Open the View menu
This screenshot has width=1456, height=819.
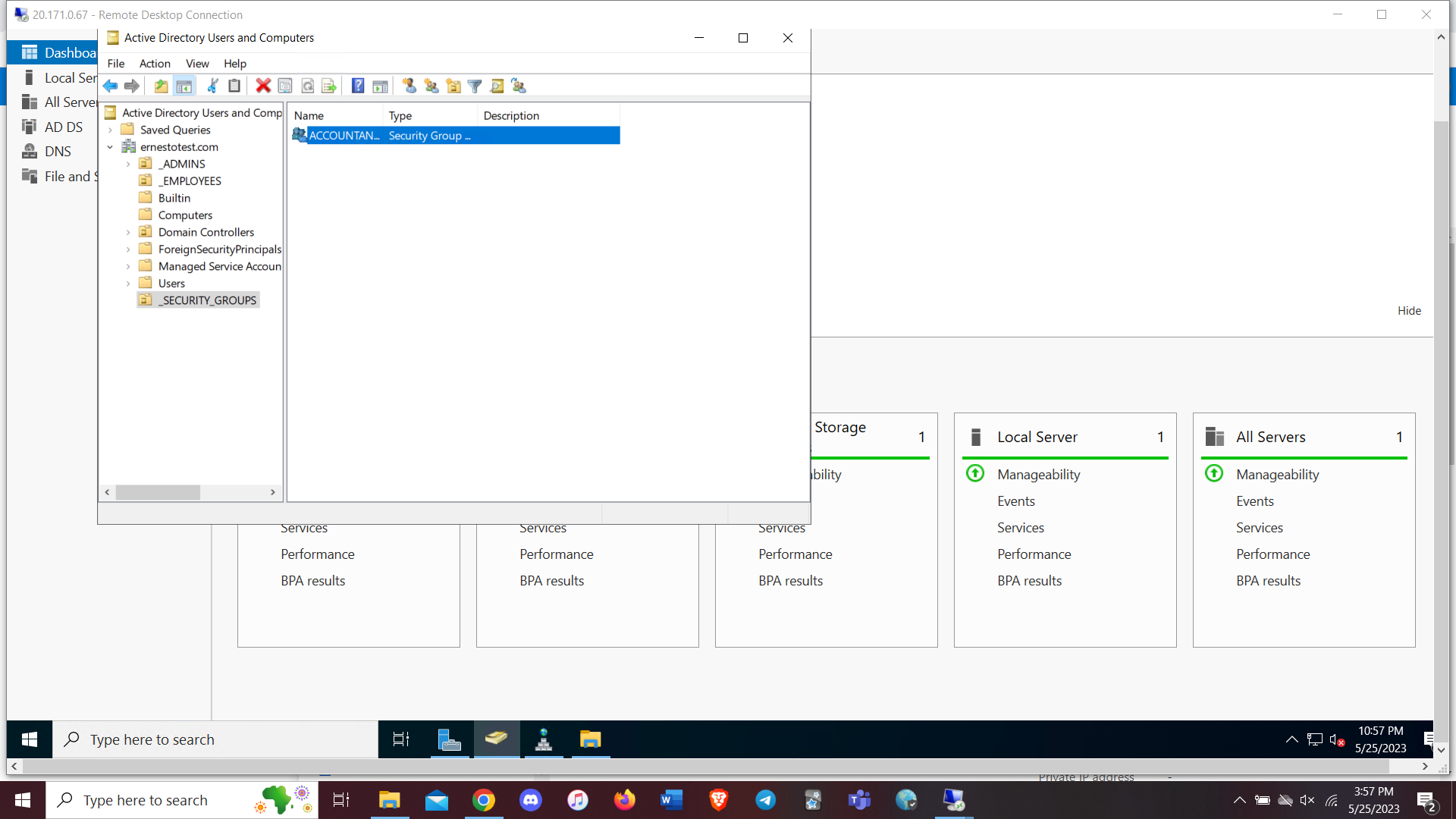(197, 64)
